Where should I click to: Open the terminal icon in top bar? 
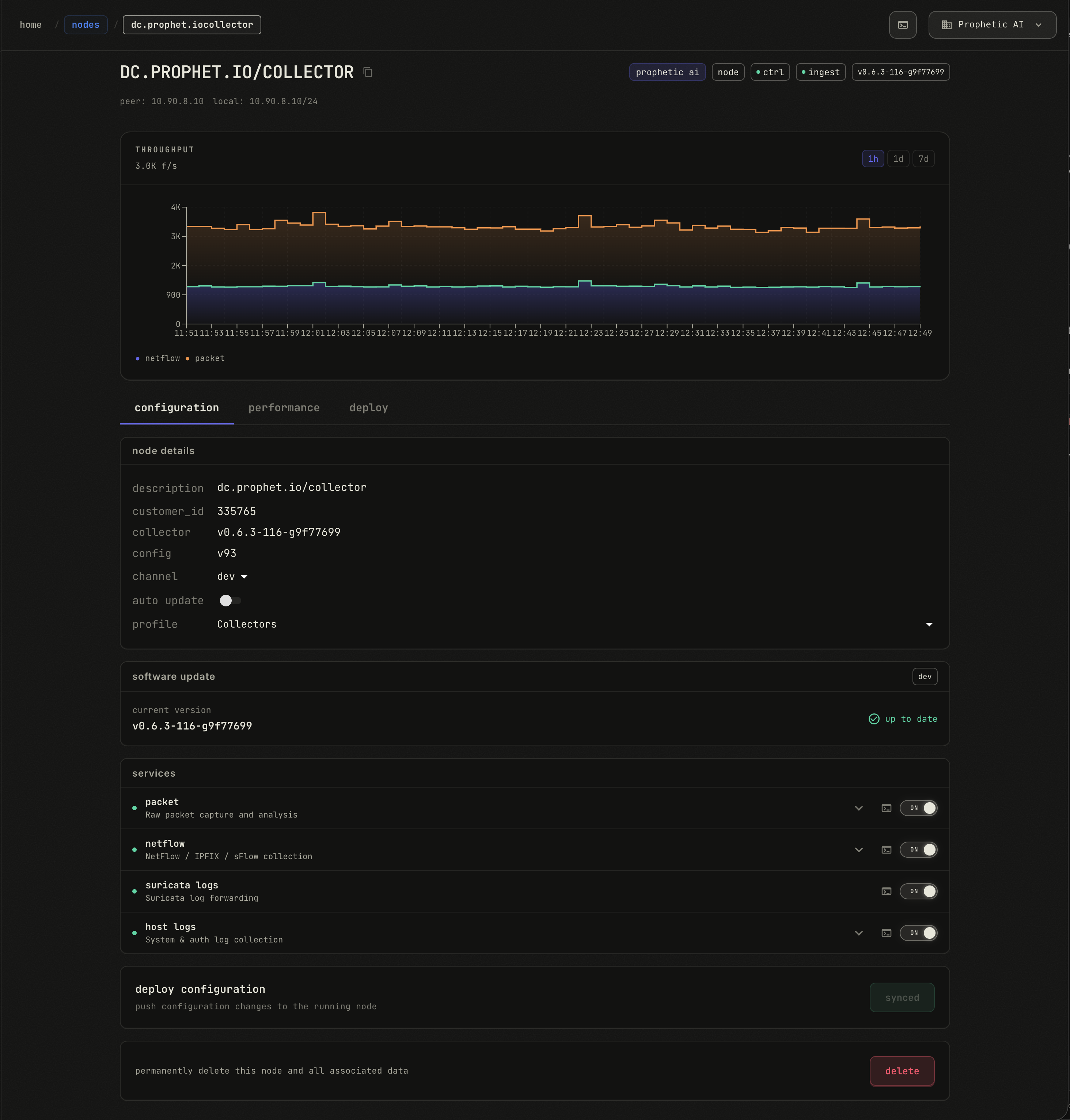(902, 24)
